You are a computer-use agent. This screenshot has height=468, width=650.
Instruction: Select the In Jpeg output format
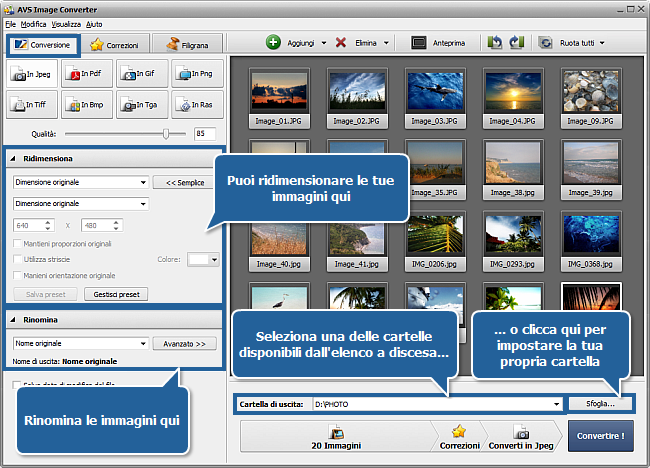33,73
